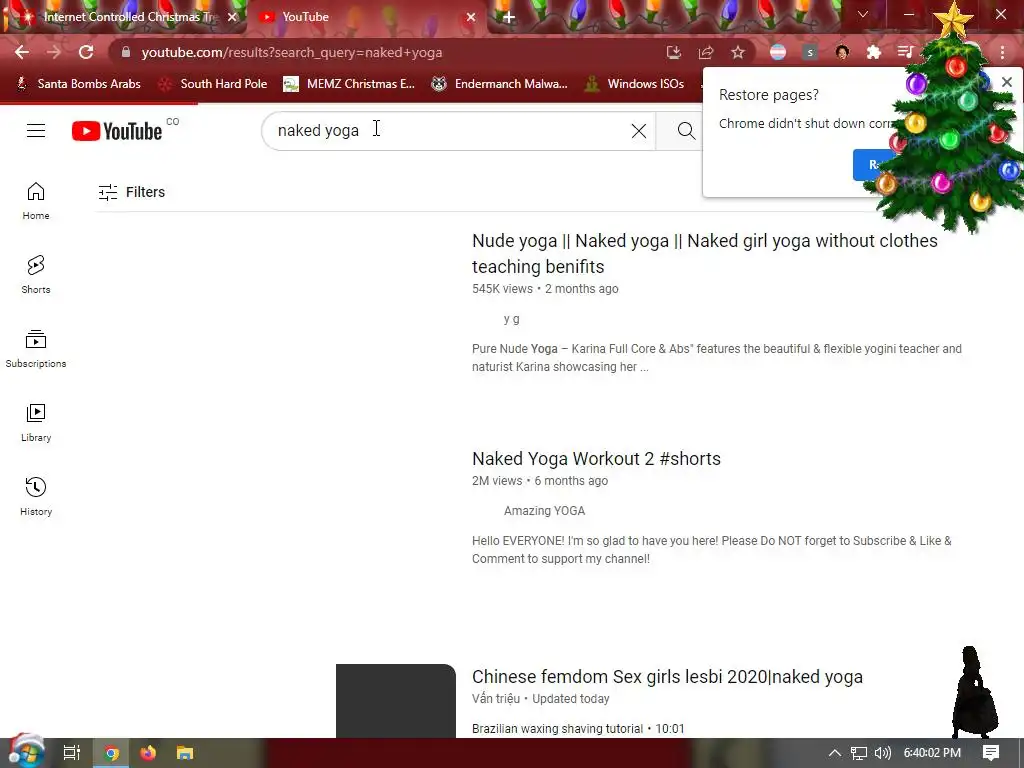
Task: Click the lock icon in address bar
Action: pyautogui.click(x=126, y=52)
